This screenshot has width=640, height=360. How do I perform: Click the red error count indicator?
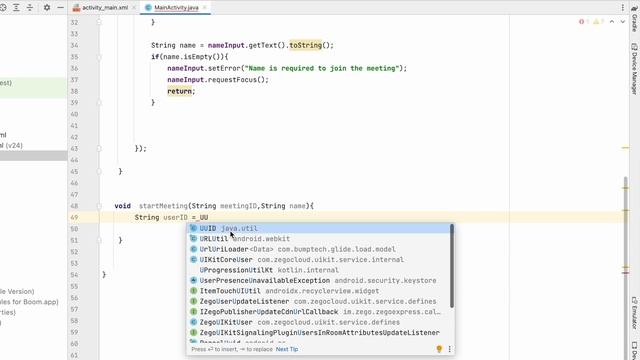point(583,22)
